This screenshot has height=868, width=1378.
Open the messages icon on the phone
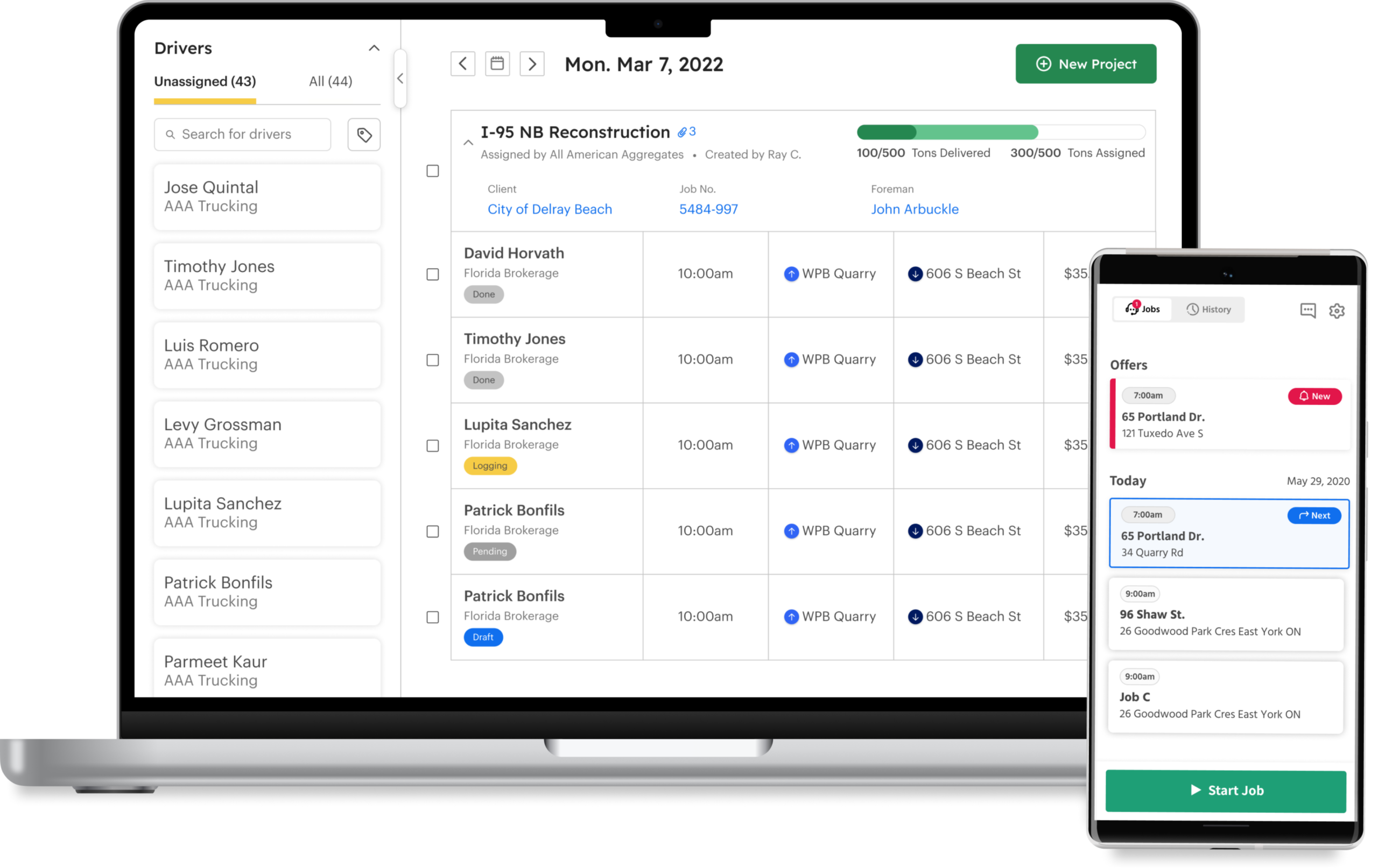(1307, 310)
